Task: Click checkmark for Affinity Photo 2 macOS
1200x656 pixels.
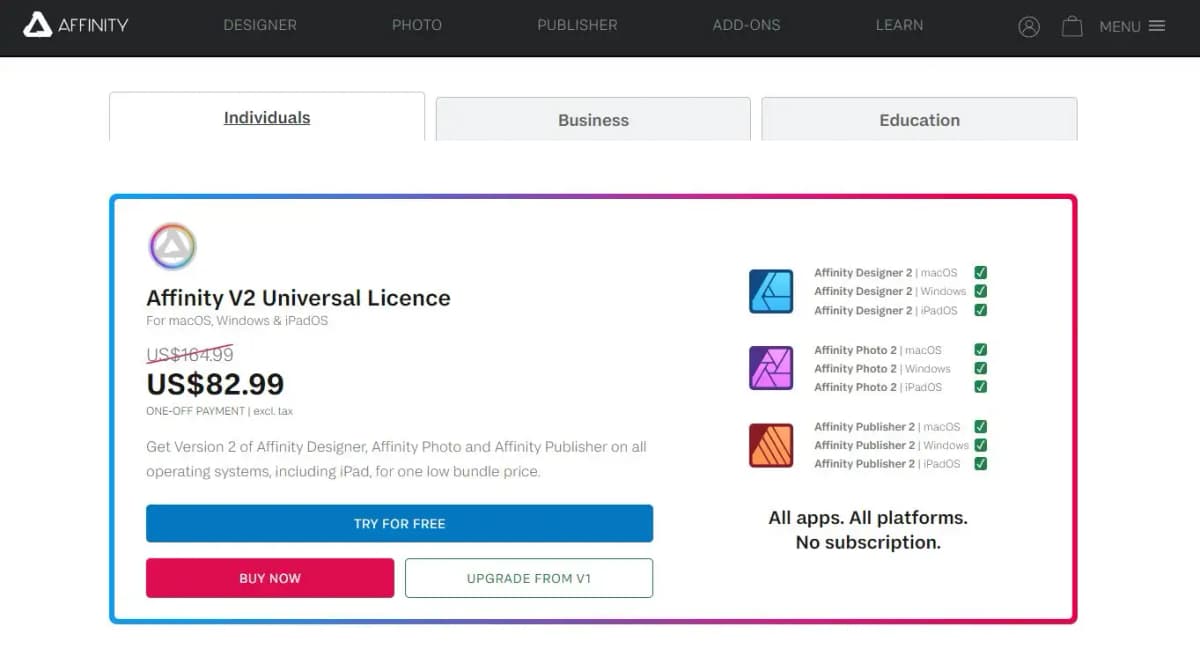Action: click(x=981, y=349)
